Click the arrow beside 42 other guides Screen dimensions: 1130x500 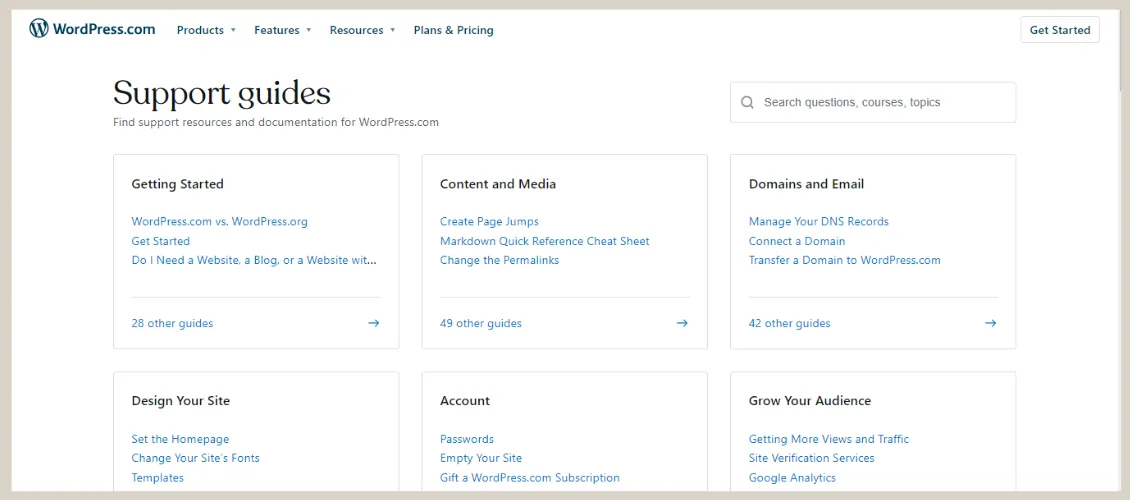point(990,323)
